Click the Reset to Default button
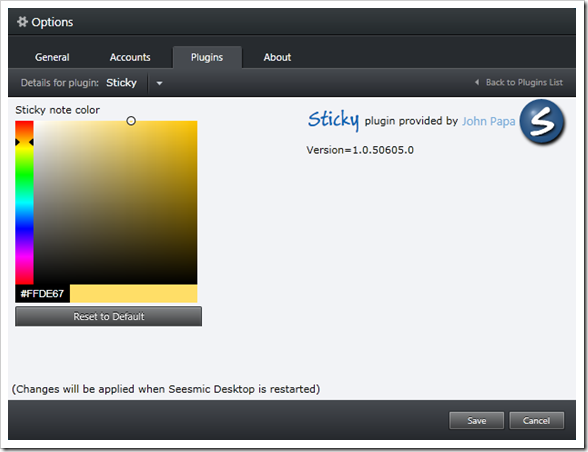This screenshot has width=588, height=452. (108, 316)
